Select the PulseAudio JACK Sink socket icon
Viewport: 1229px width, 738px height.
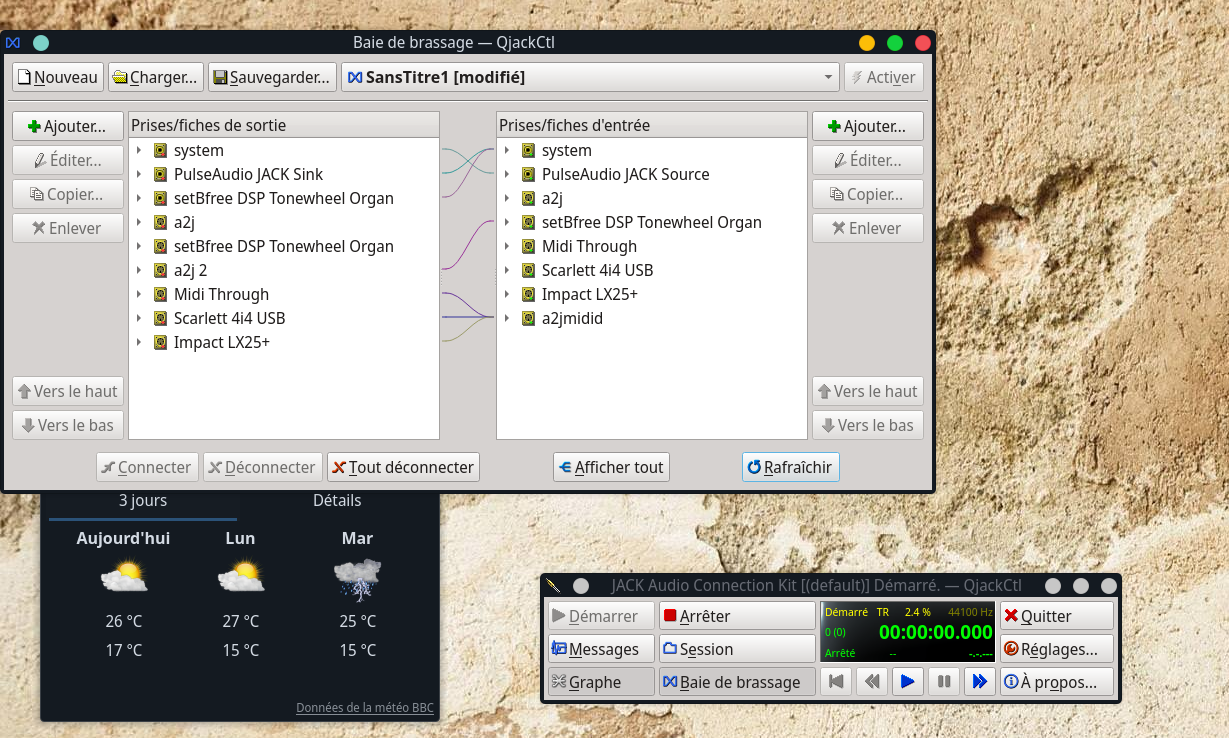[x=160, y=174]
